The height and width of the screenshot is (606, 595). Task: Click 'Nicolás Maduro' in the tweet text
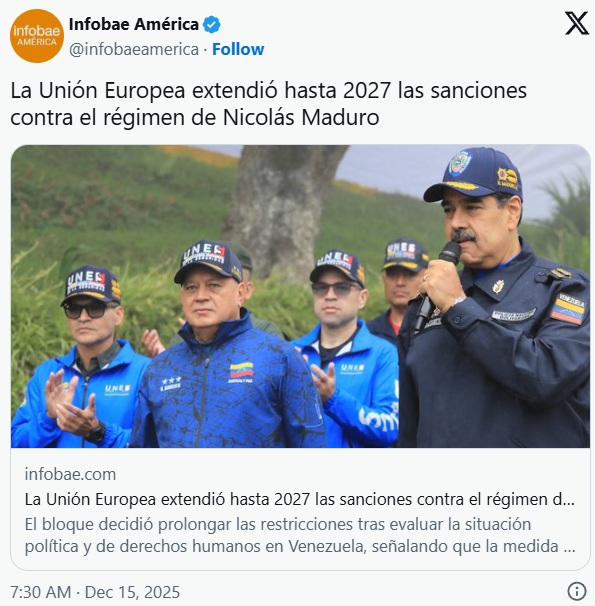point(301,117)
